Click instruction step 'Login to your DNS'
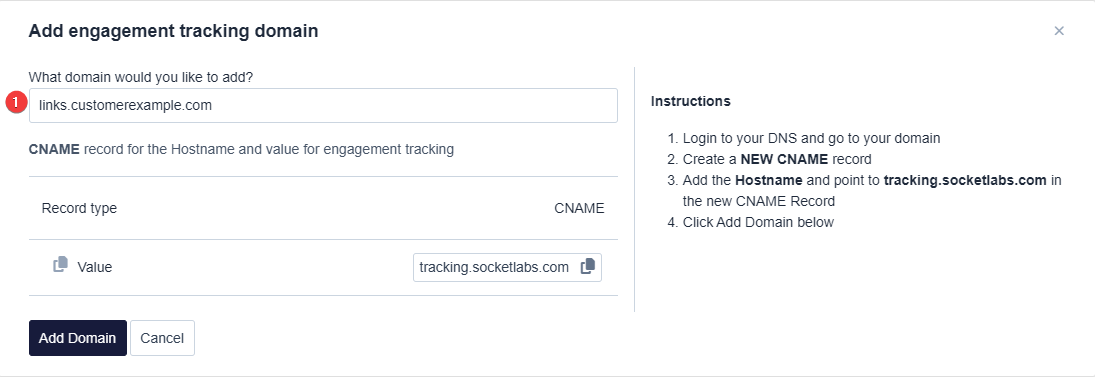The height and width of the screenshot is (377, 1095). [x=811, y=138]
